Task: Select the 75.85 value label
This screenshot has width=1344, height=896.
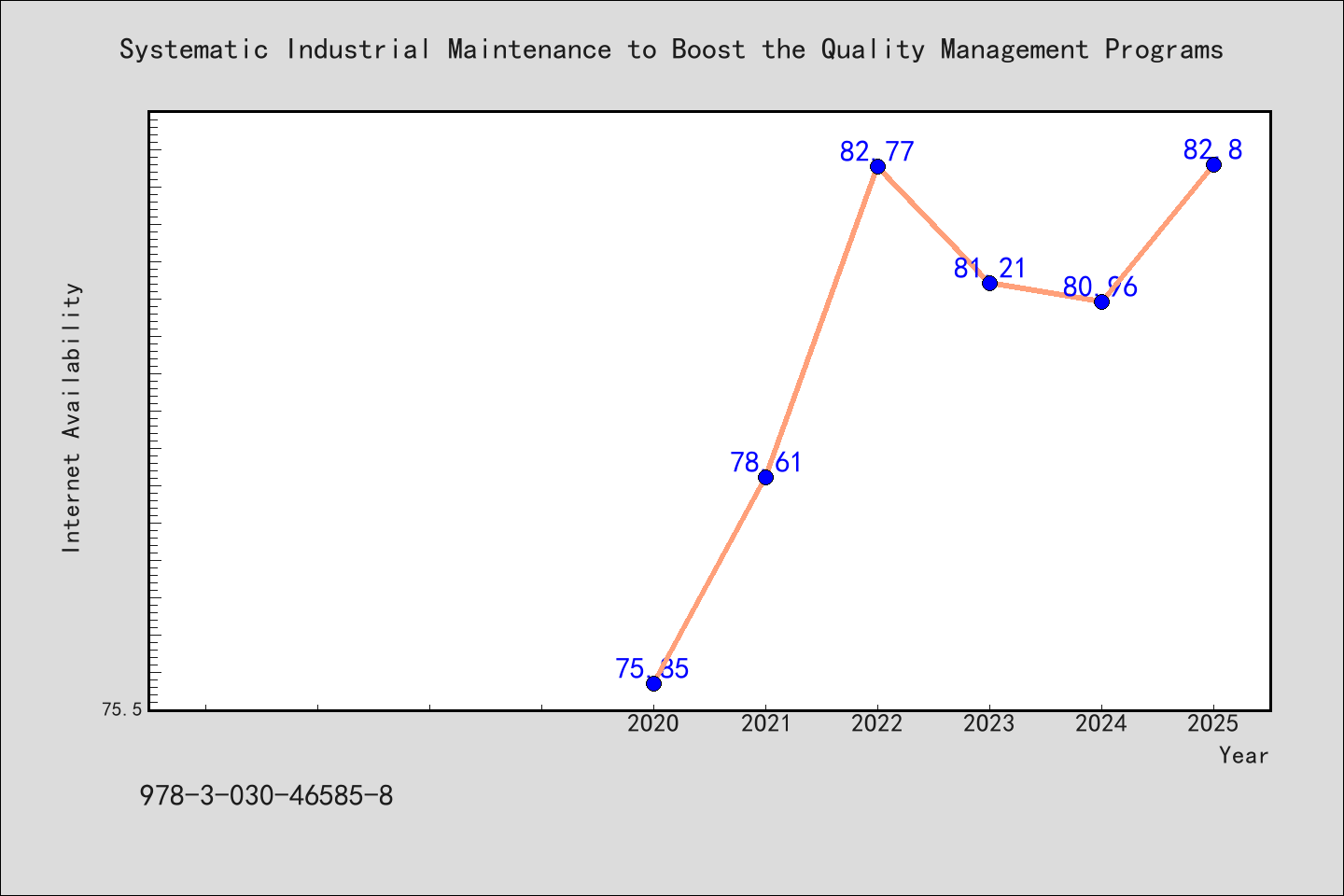Action: click(652, 668)
